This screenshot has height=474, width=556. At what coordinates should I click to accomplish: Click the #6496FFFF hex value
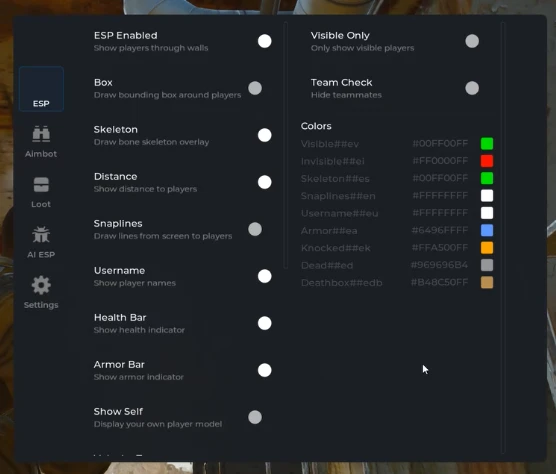tap(440, 230)
